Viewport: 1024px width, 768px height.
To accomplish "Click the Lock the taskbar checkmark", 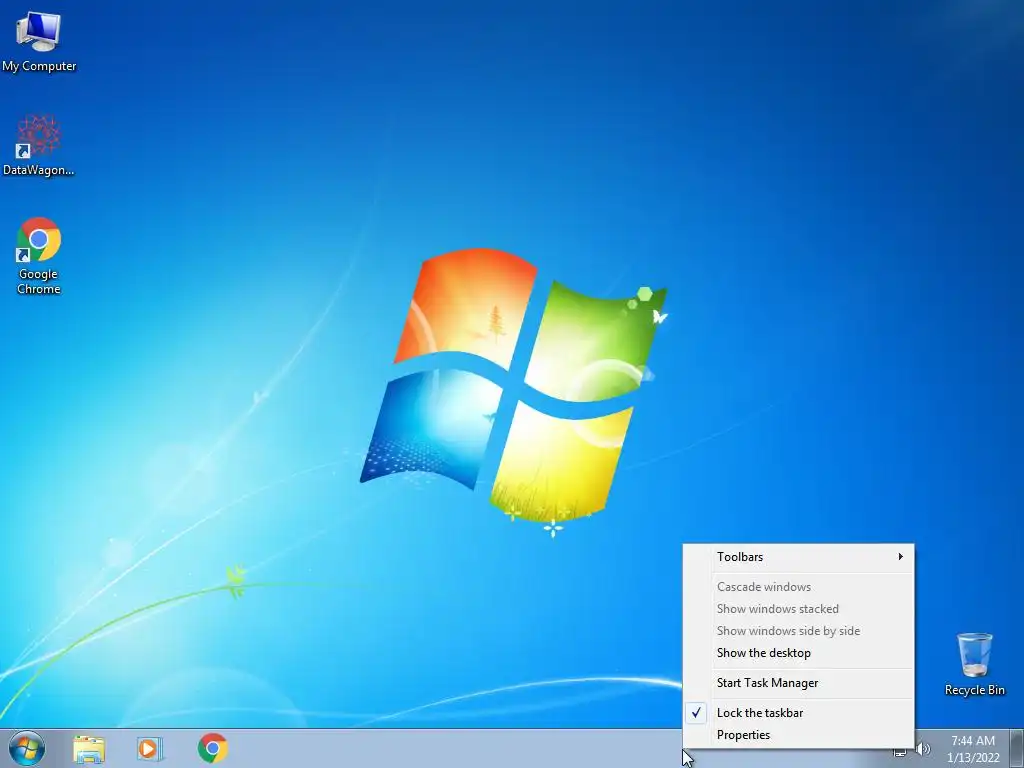I will coord(696,712).
